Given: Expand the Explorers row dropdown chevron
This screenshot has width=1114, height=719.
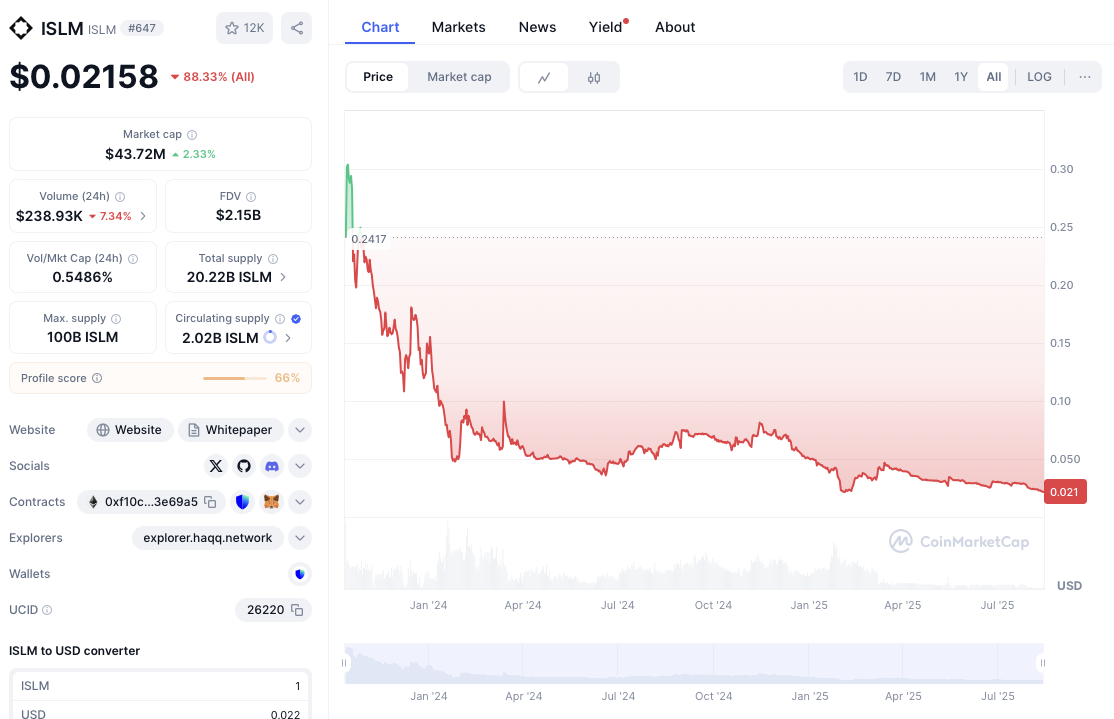Looking at the screenshot, I should [300, 538].
